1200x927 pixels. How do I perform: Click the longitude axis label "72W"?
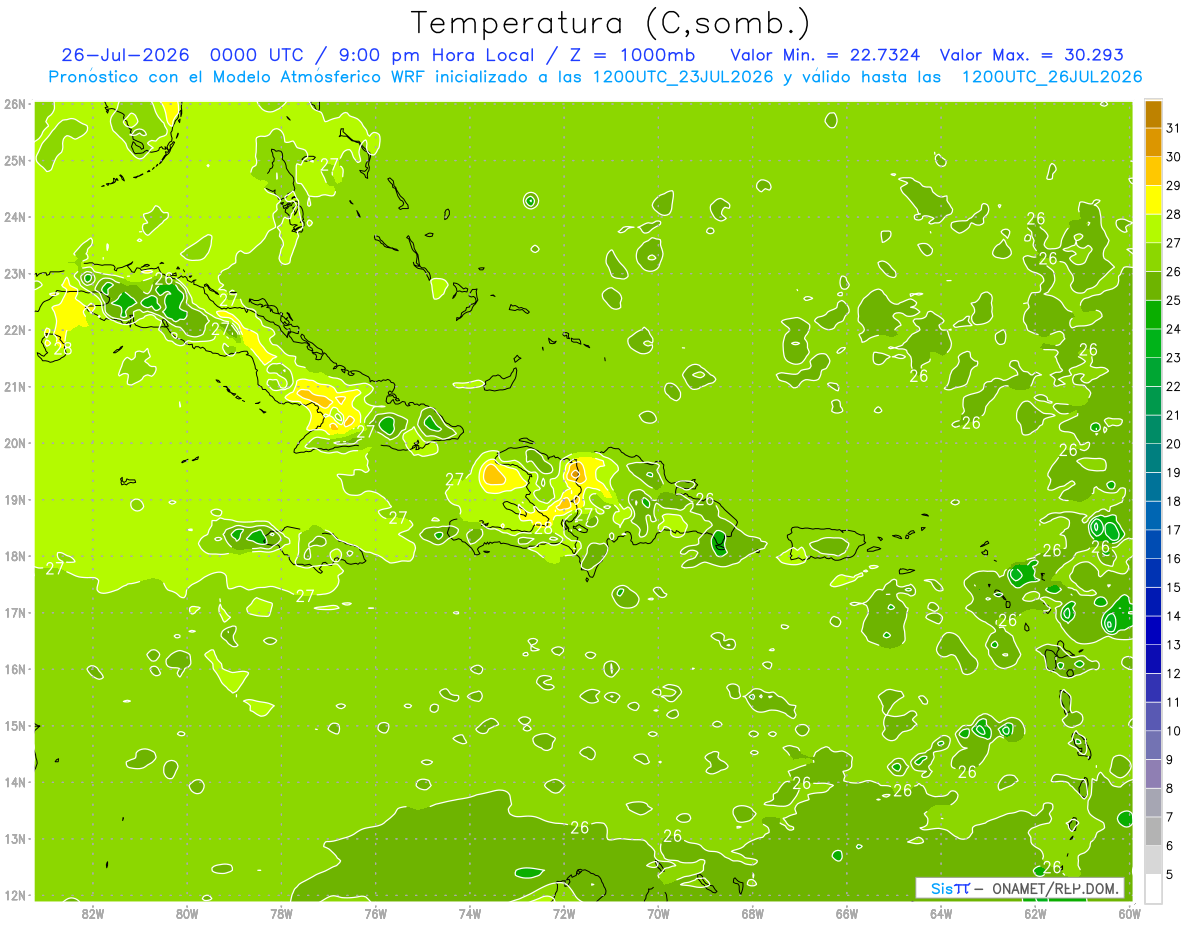[x=564, y=914]
